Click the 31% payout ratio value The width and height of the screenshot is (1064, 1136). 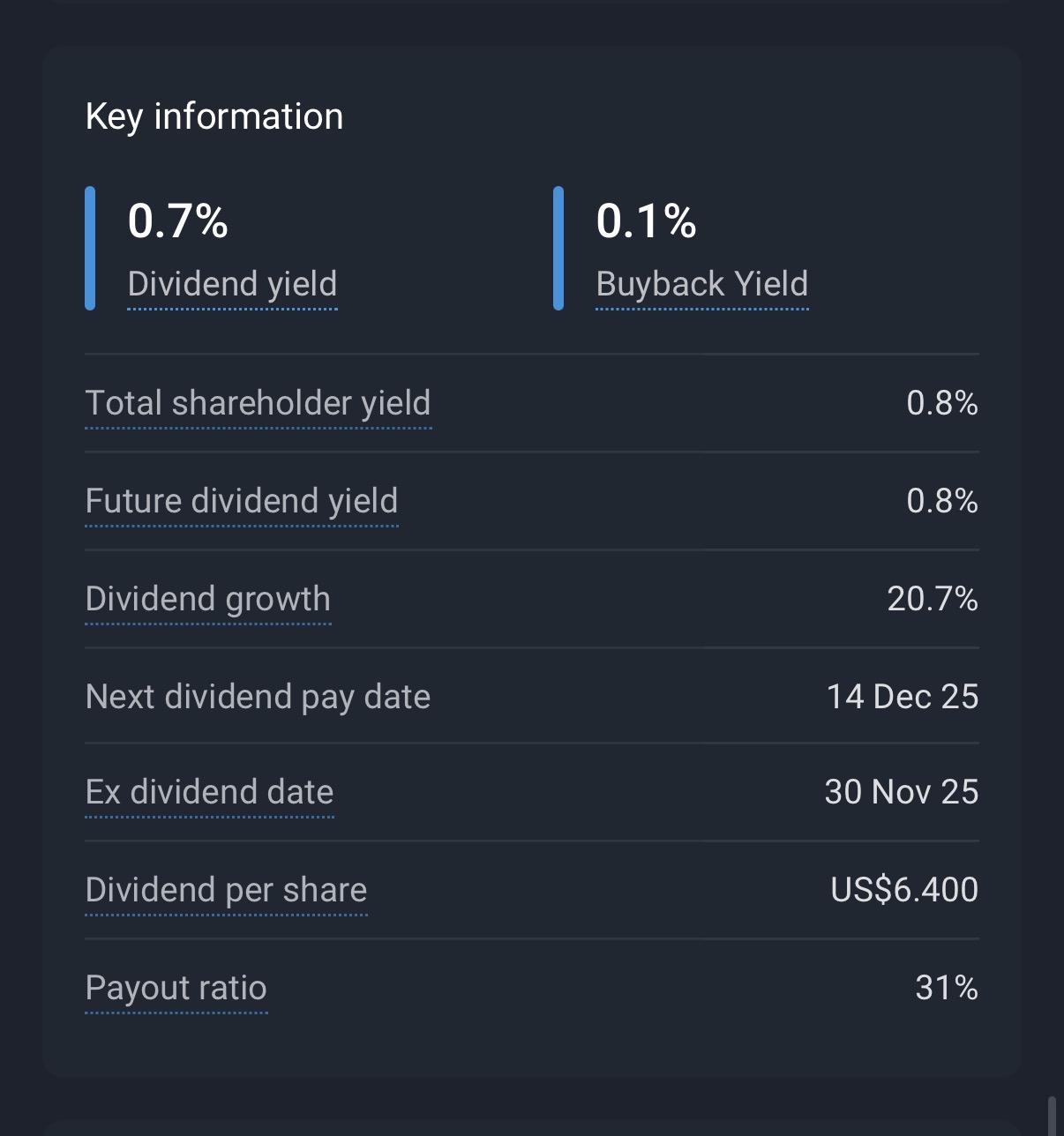[x=947, y=988]
